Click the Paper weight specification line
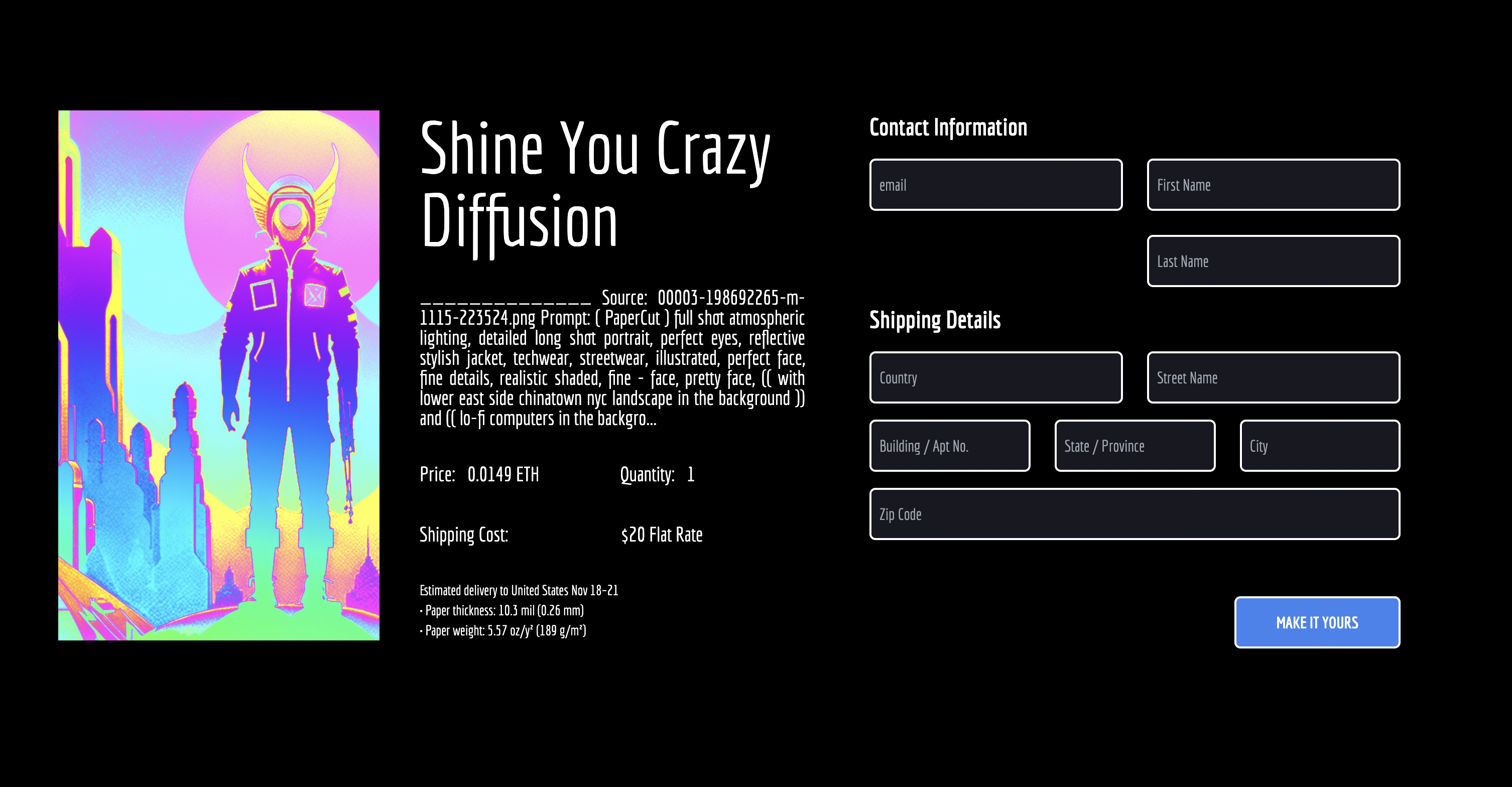This screenshot has height=787, width=1512. (x=503, y=631)
